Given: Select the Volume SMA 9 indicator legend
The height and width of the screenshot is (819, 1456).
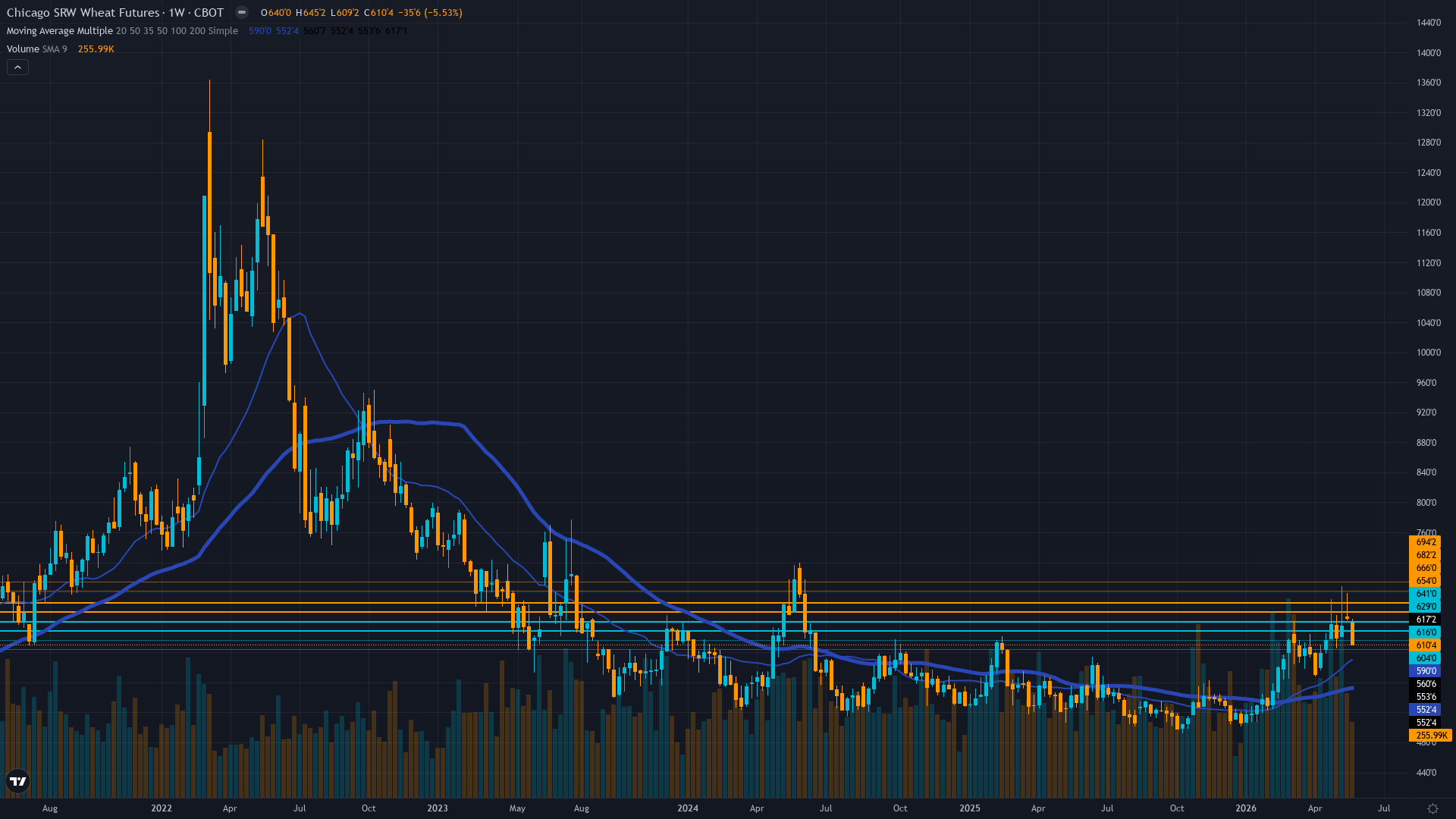Looking at the screenshot, I should point(36,49).
